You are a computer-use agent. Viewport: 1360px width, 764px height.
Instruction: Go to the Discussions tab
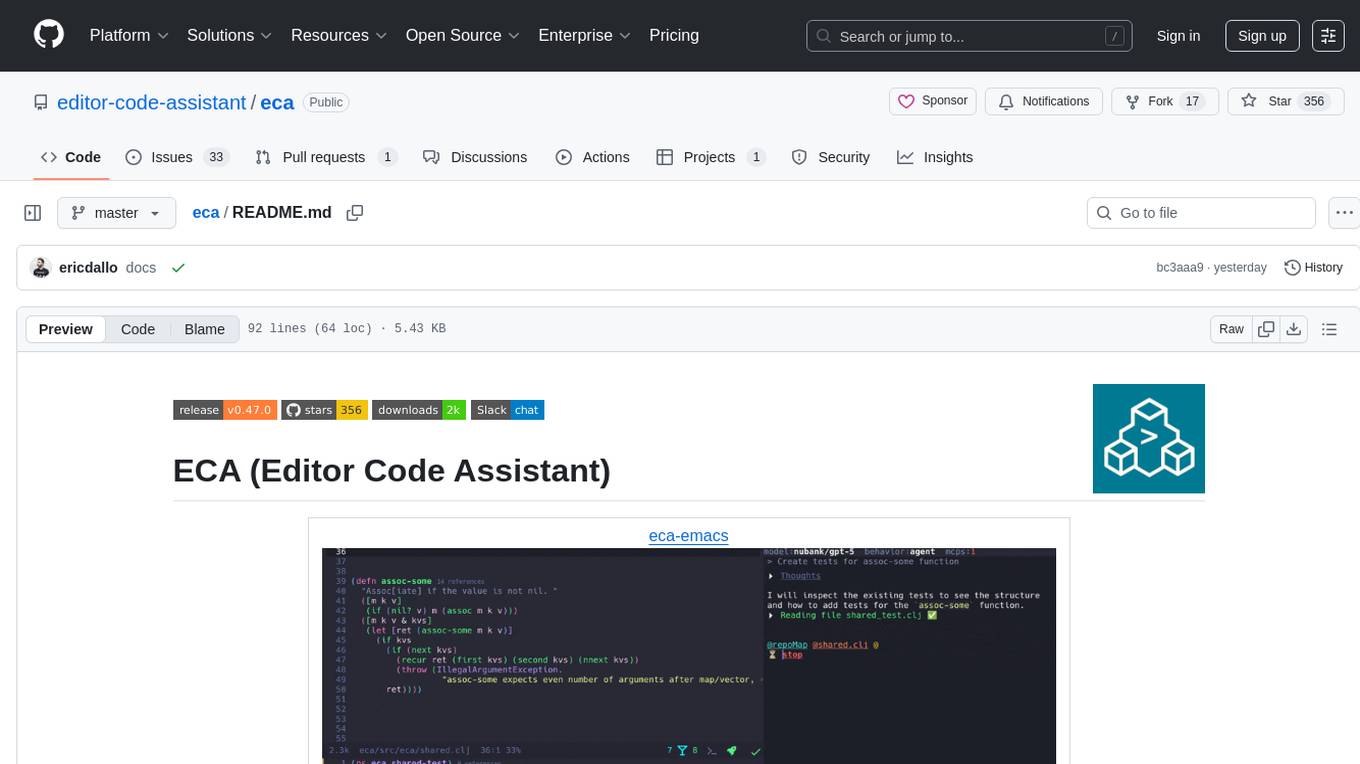[x=475, y=157]
